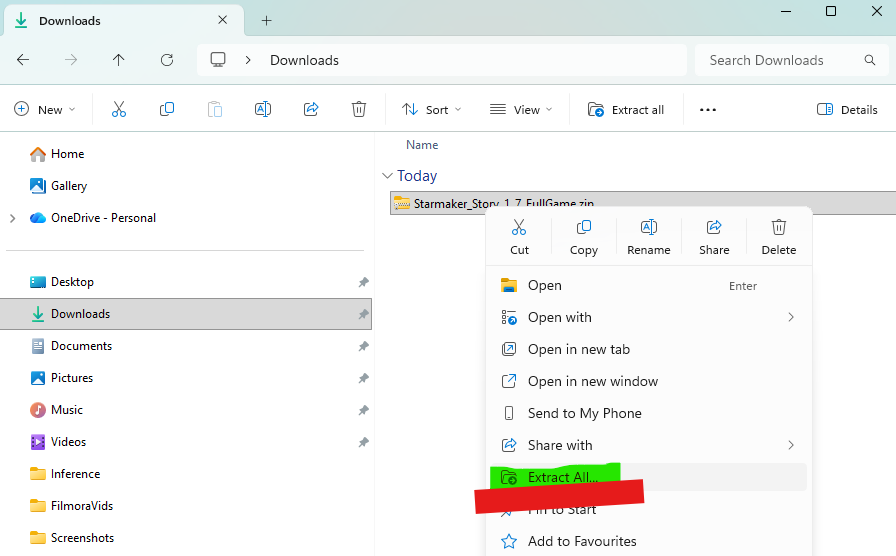Click the Share icon in the toolbar
The image size is (896, 556).
point(311,109)
